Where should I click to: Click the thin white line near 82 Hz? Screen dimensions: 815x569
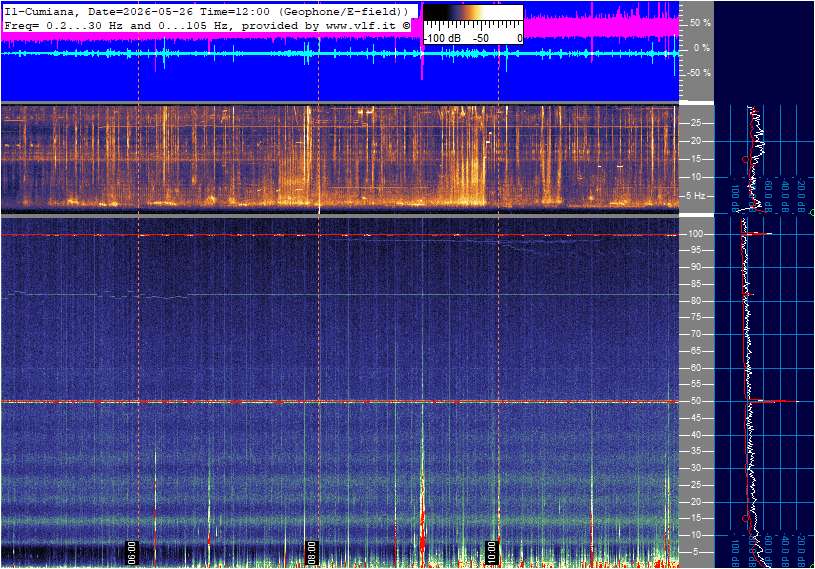[340, 295]
